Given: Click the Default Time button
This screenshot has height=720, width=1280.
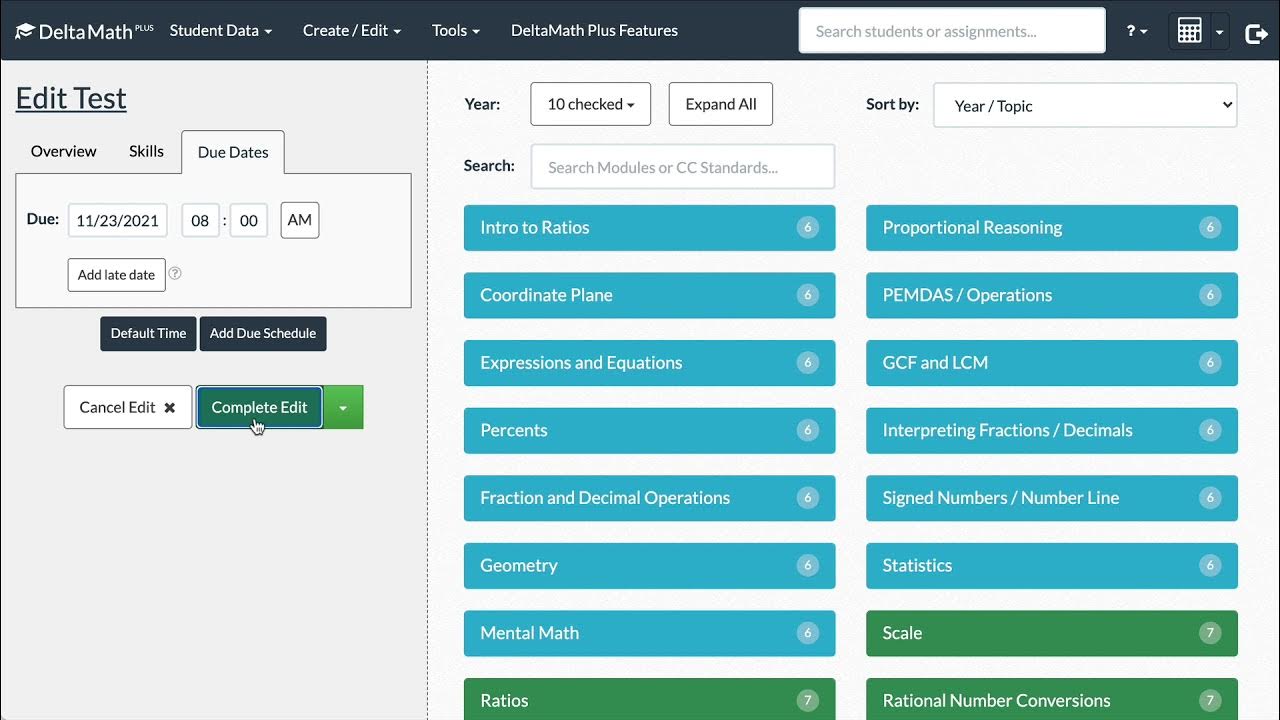Looking at the screenshot, I should coord(148,333).
